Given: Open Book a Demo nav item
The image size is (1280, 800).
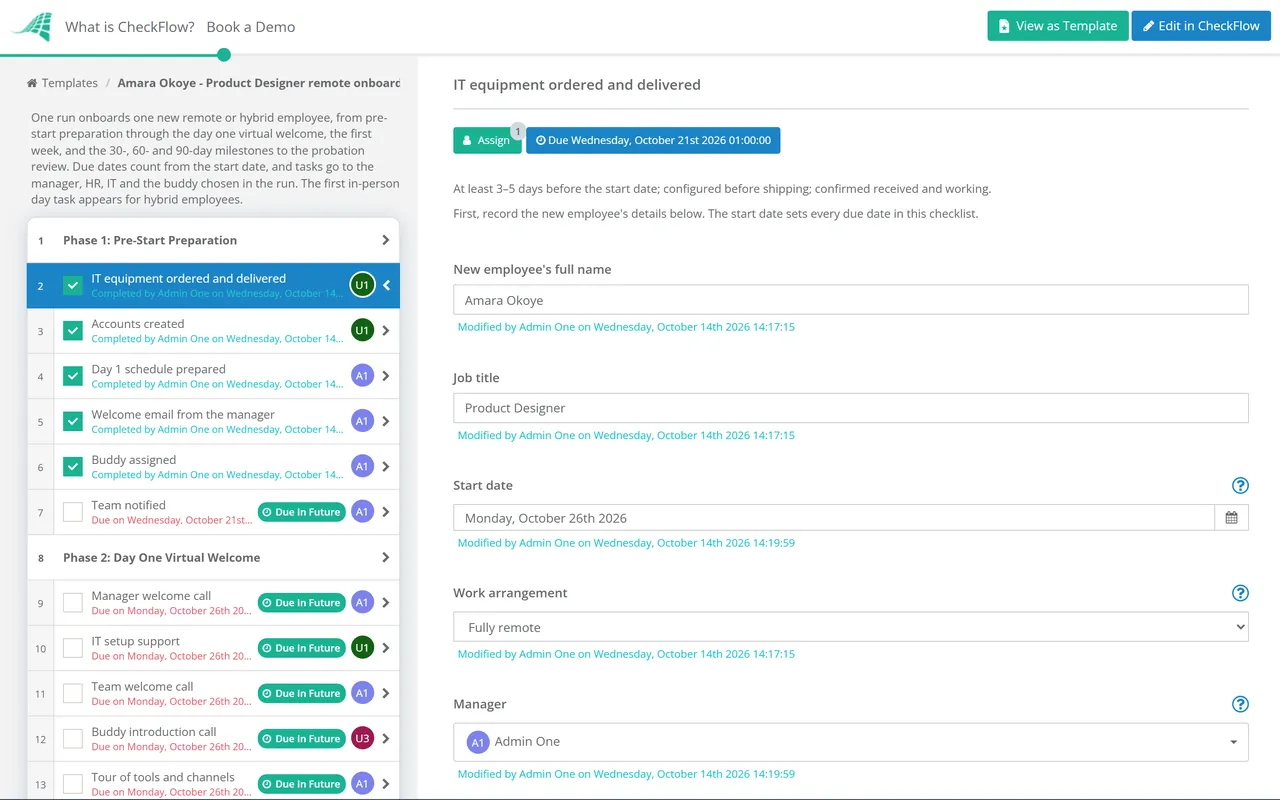Looking at the screenshot, I should (x=251, y=27).
